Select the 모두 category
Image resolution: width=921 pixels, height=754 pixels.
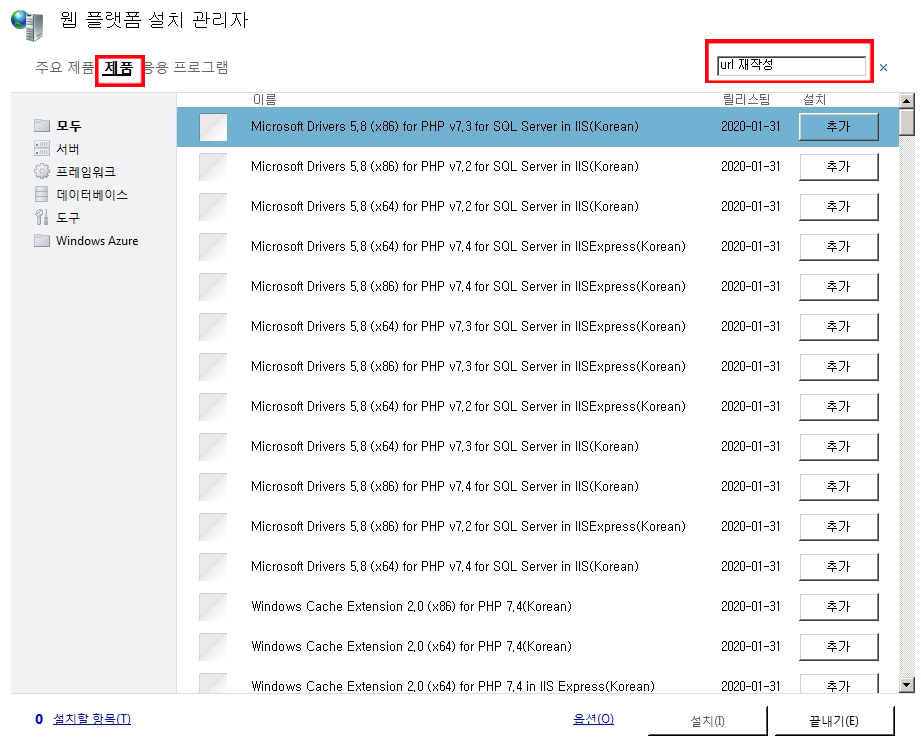tap(69, 126)
